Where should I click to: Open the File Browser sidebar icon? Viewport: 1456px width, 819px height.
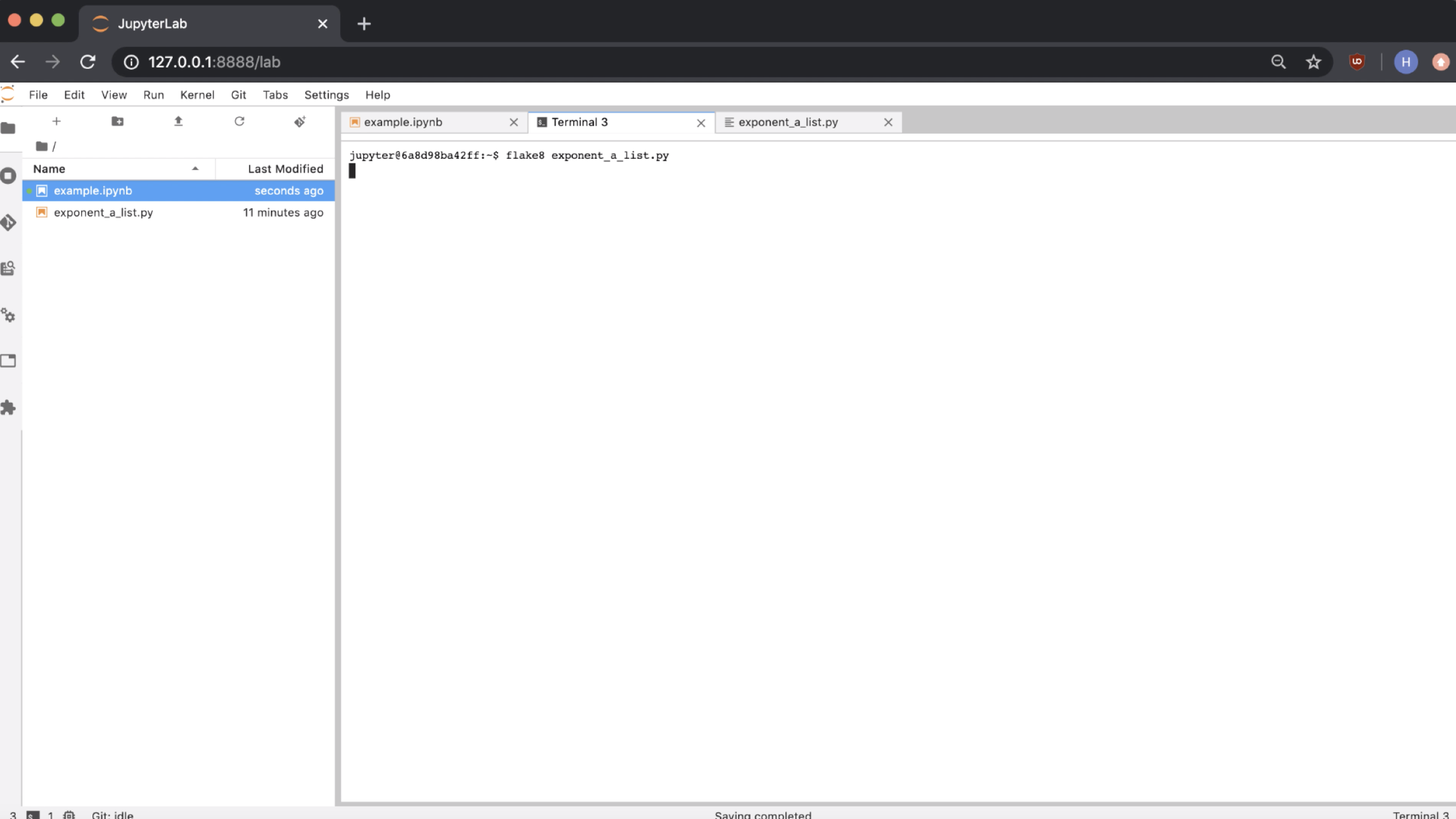click(8, 128)
